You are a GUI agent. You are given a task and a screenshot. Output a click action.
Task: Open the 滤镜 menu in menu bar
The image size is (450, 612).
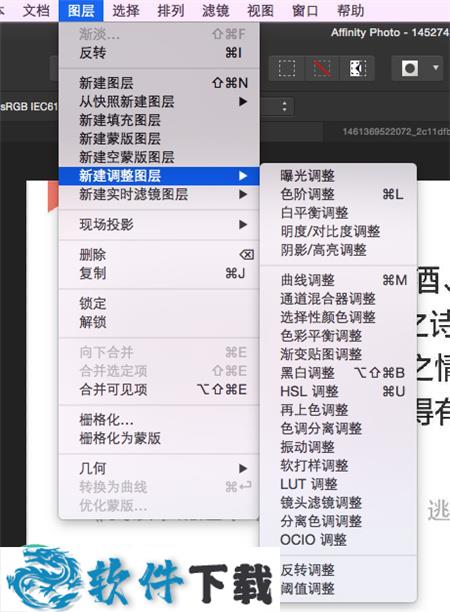(x=215, y=11)
